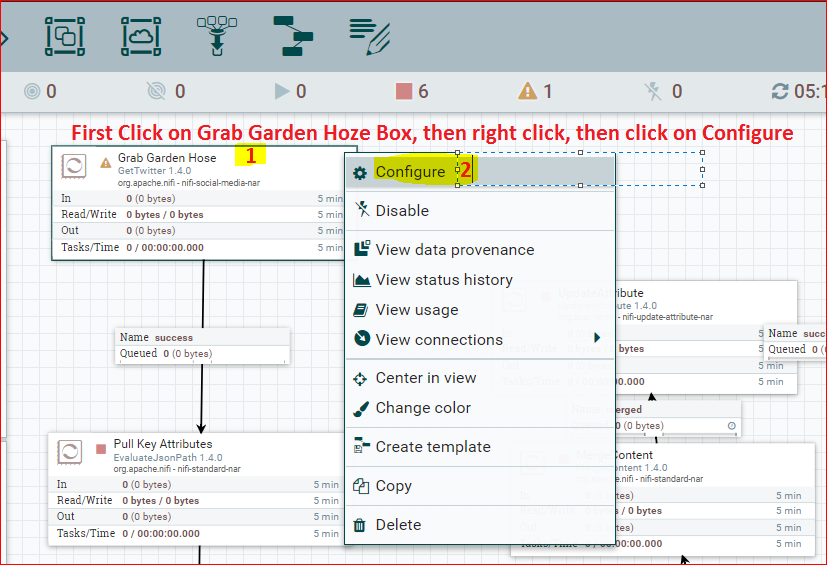Choose Configure from context menu
This screenshot has height=565, width=827.
click(x=480, y=172)
